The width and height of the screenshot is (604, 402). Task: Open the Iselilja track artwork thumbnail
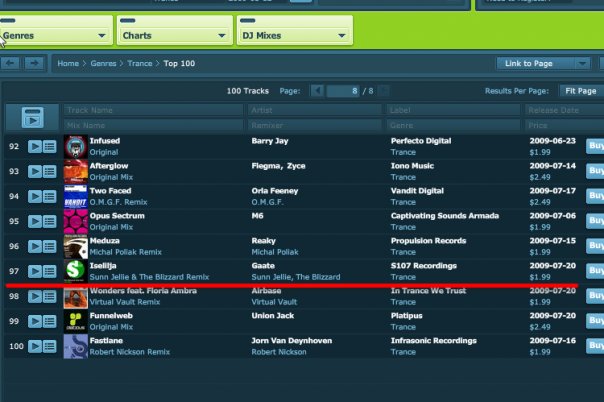75,271
